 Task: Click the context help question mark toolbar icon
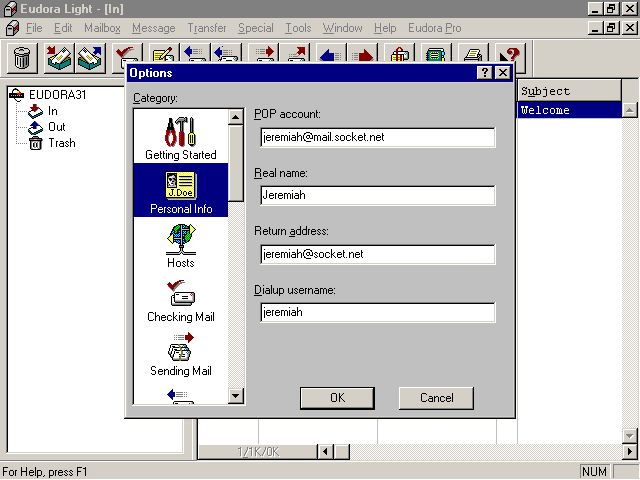click(509, 54)
